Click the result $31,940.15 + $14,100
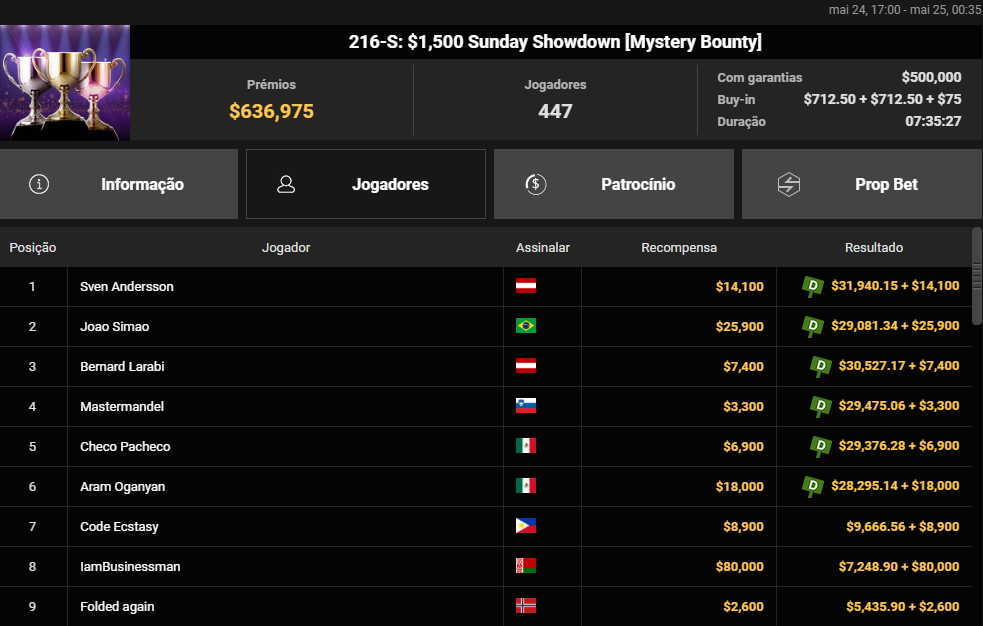 [x=895, y=286]
